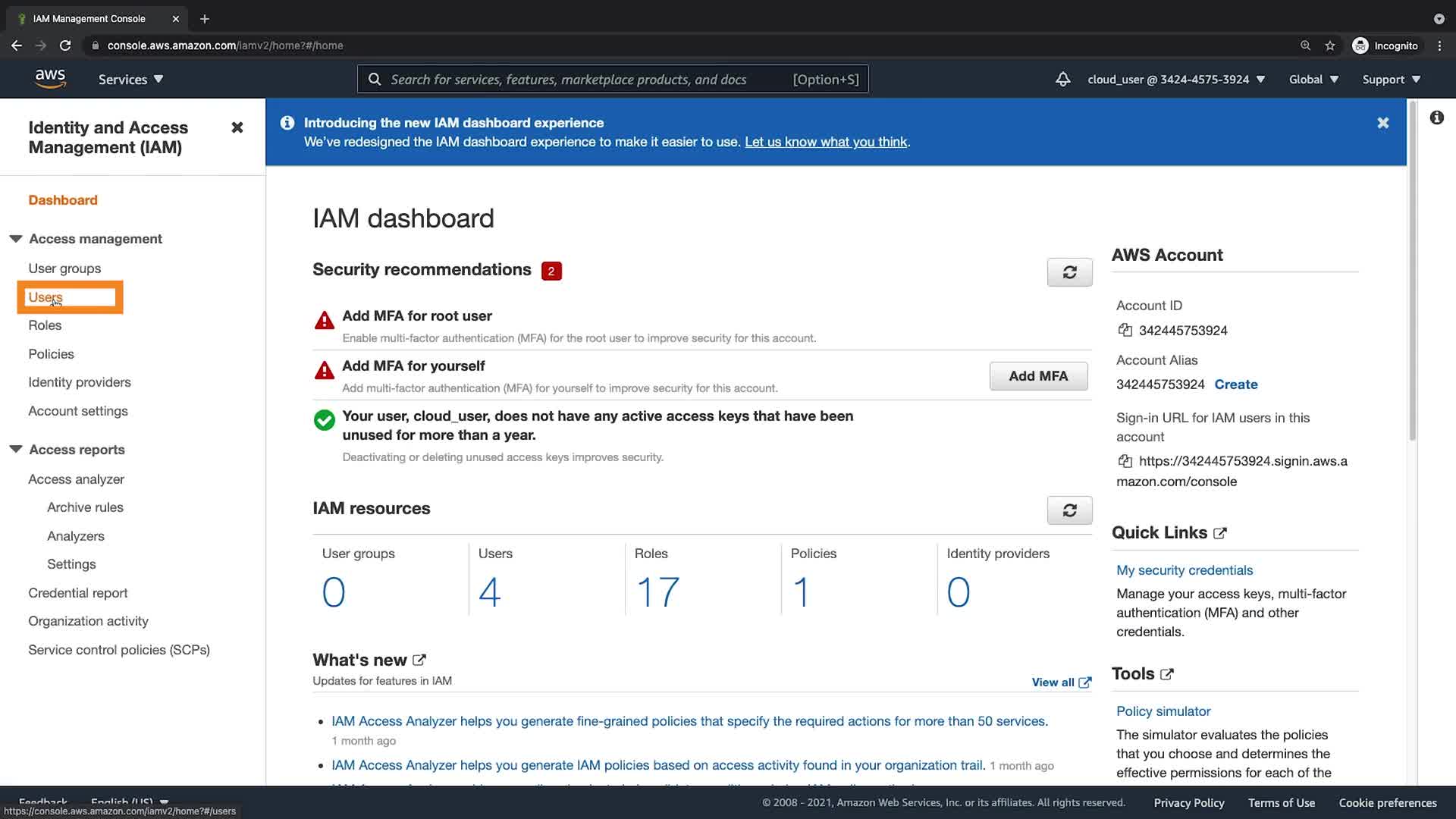This screenshot has width=1456, height=819.
Task: Click the notifications bell icon
Action: (x=1062, y=79)
